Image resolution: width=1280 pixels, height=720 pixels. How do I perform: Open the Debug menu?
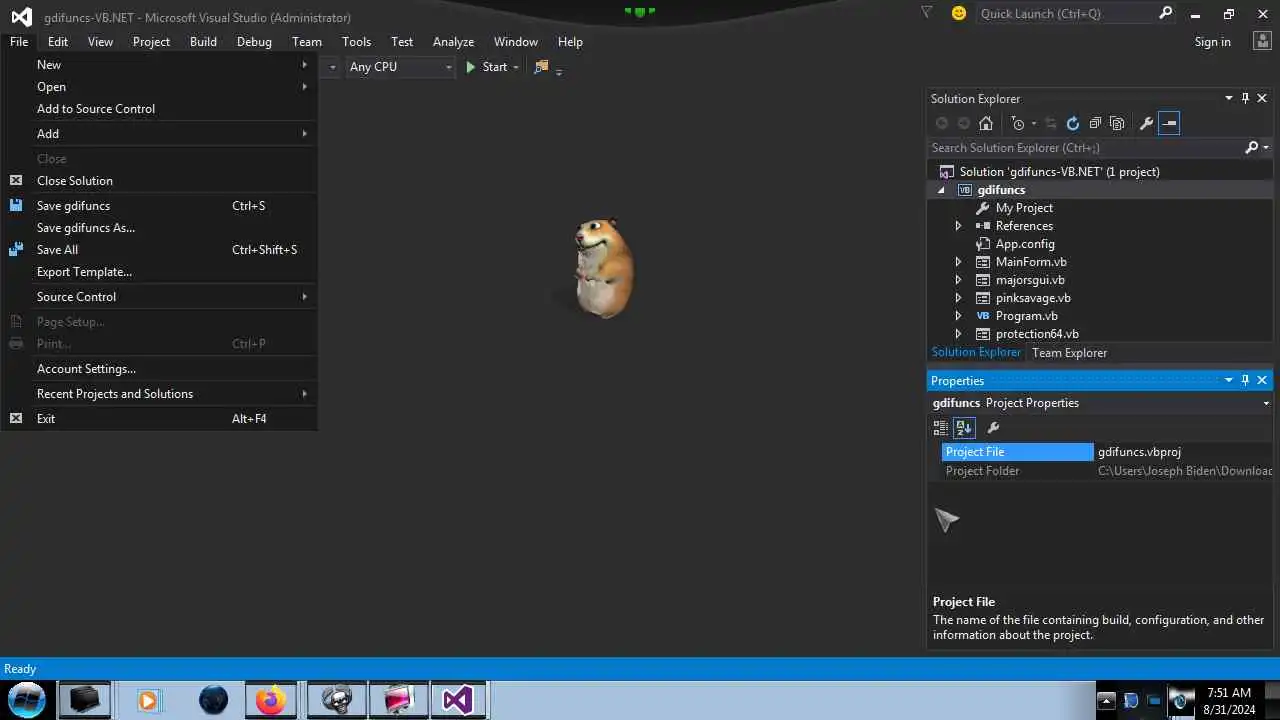pyautogui.click(x=254, y=41)
